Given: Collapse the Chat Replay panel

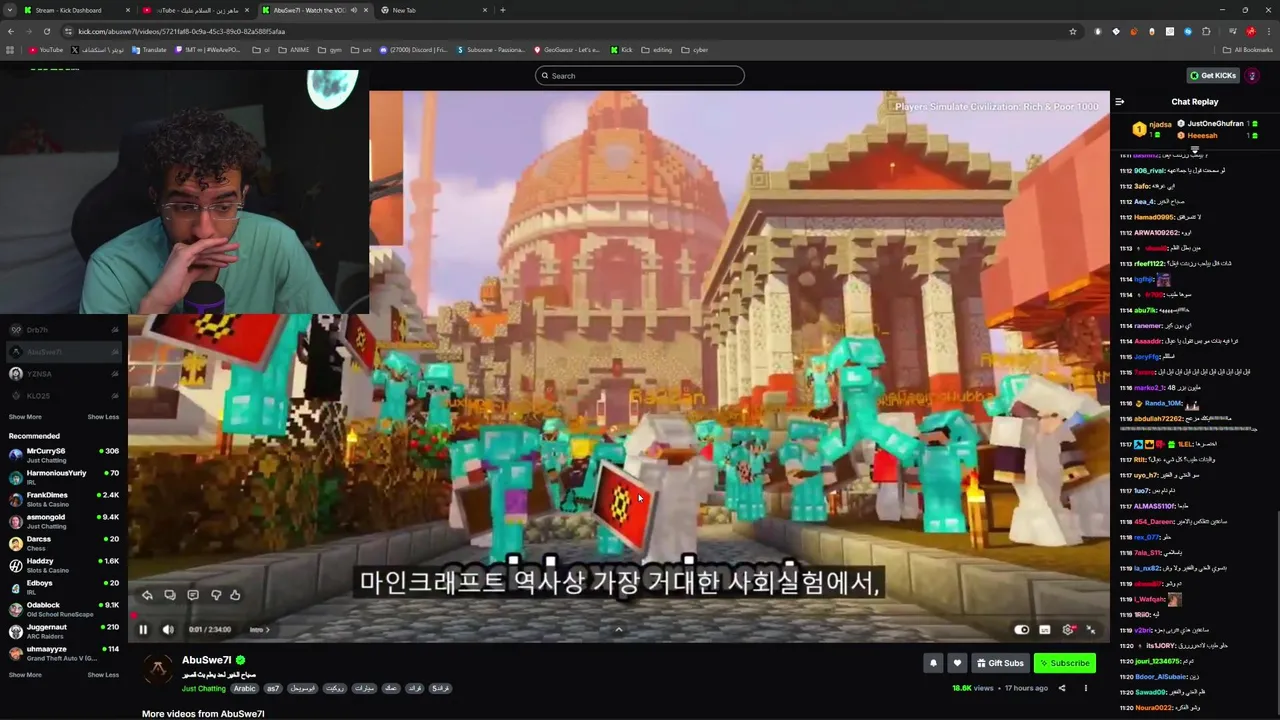Looking at the screenshot, I should point(1120,102).
